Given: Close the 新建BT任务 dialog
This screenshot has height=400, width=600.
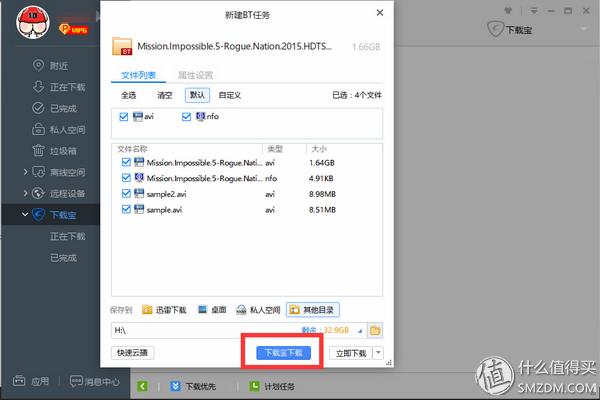Looking at the screenshot, I should [x=380, y=13].
